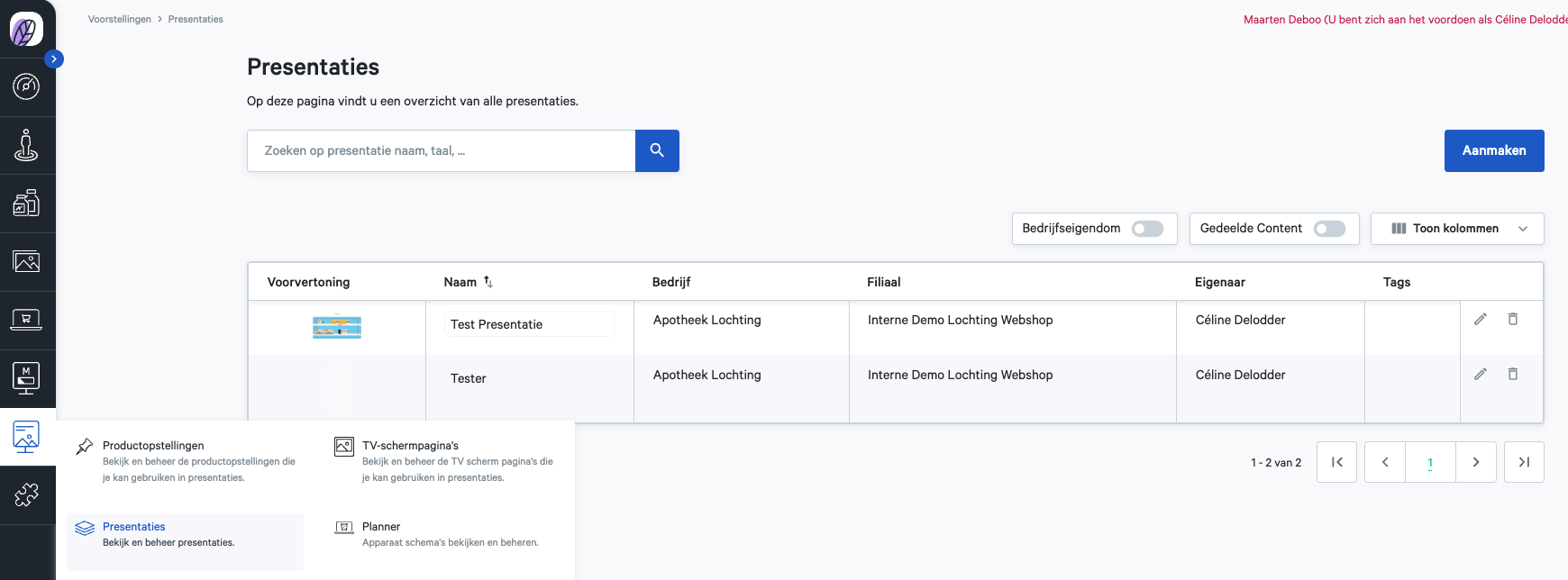
Task: Delete the Tester presentation row
Action: 1513,374
